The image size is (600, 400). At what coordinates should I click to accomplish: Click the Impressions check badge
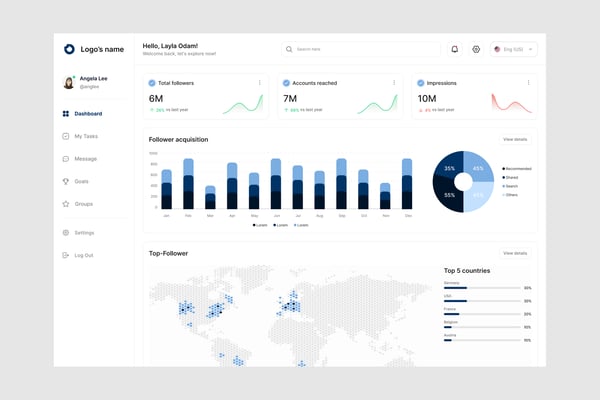tap(421, 83)
